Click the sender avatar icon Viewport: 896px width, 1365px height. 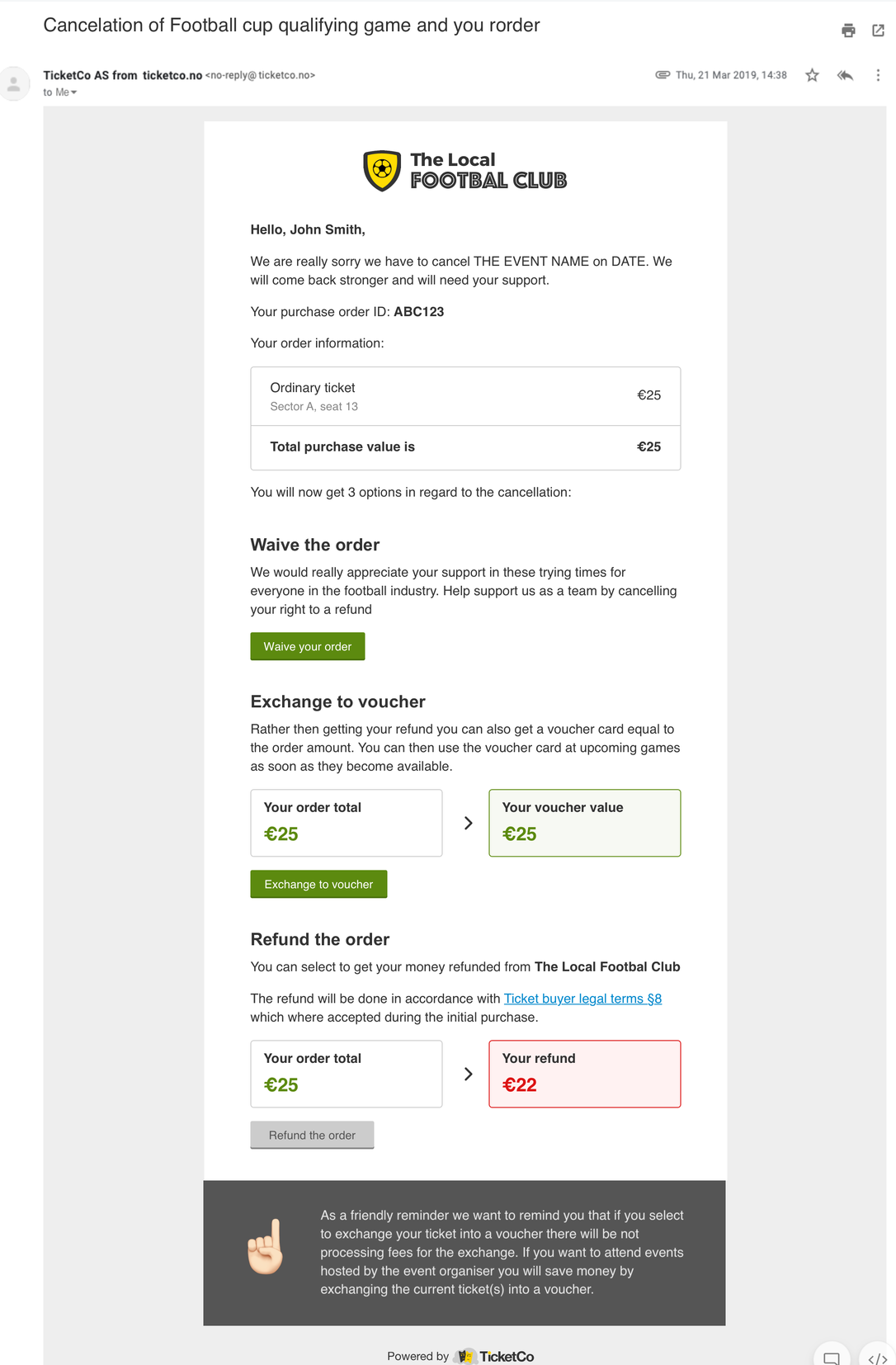point(14,83)
